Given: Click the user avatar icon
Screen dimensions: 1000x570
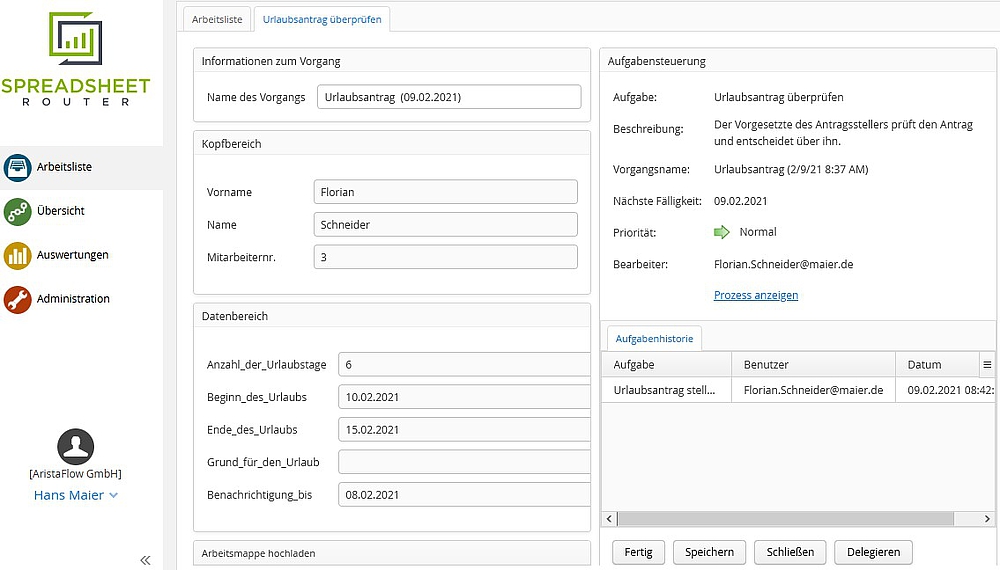Looking at the screenshot, I should 75,447.
